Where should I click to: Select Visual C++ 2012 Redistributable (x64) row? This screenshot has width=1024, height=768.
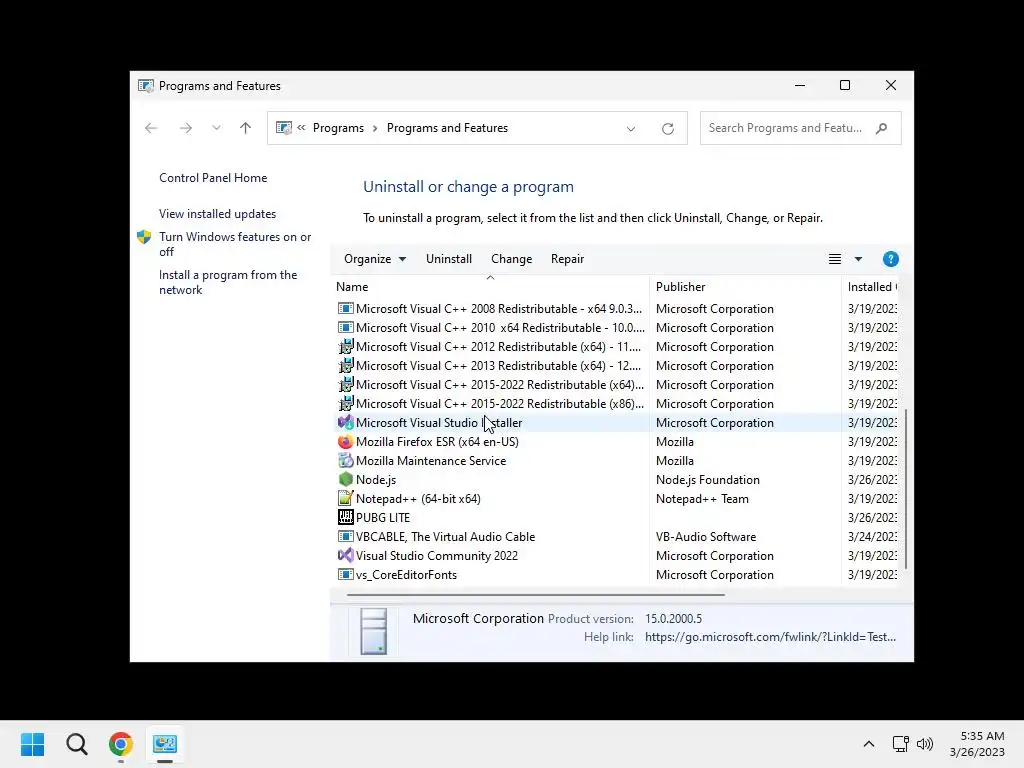tap(616, 347)
